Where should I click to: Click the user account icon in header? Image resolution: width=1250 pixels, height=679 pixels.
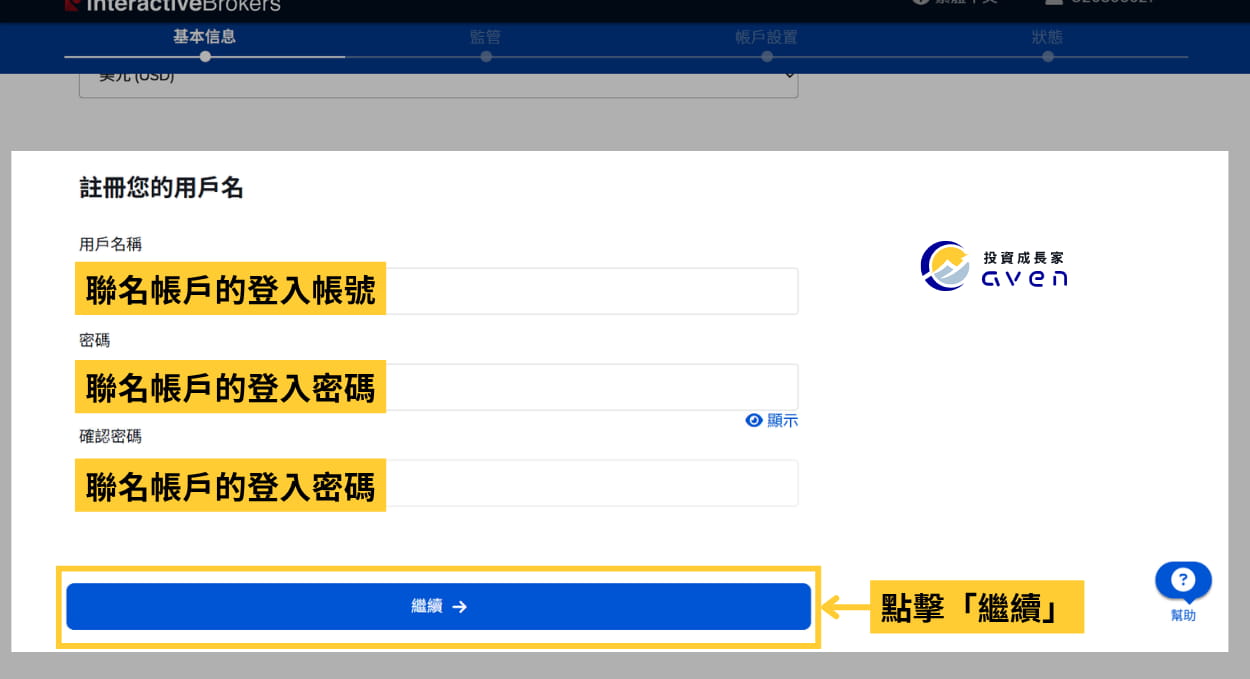coord(1052,3)
